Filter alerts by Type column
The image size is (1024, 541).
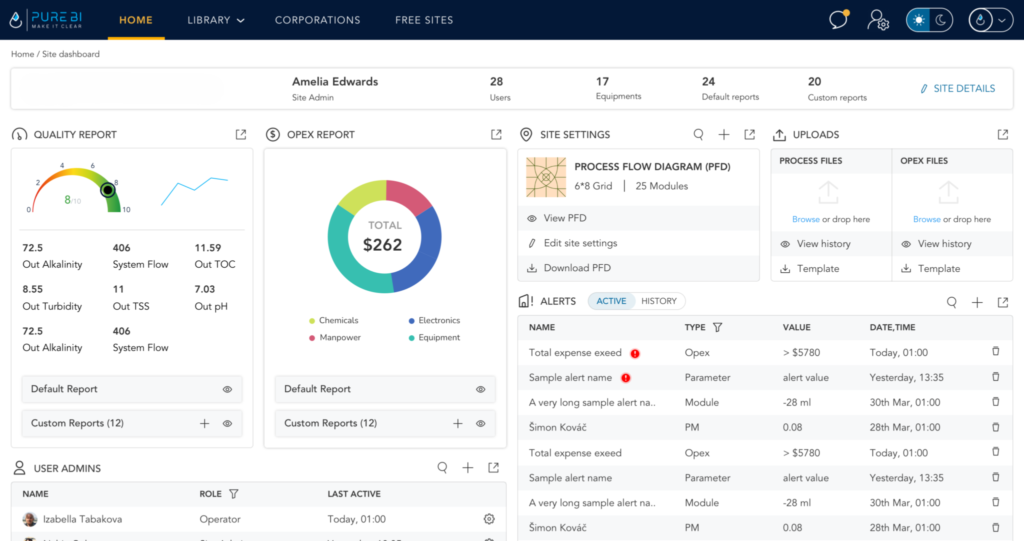pos(717,327)
